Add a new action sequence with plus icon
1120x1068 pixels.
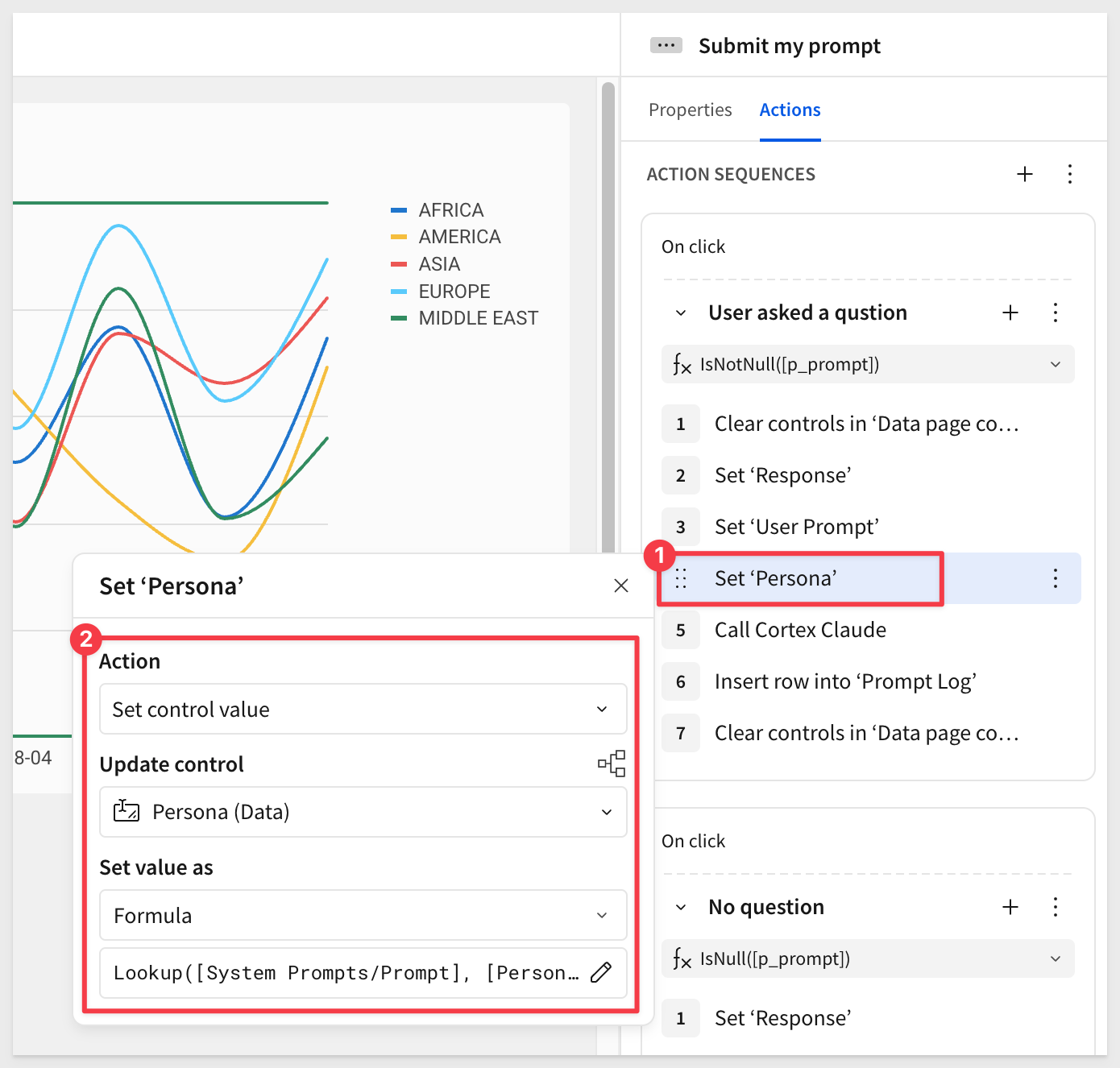click(x=1025, y=174)
